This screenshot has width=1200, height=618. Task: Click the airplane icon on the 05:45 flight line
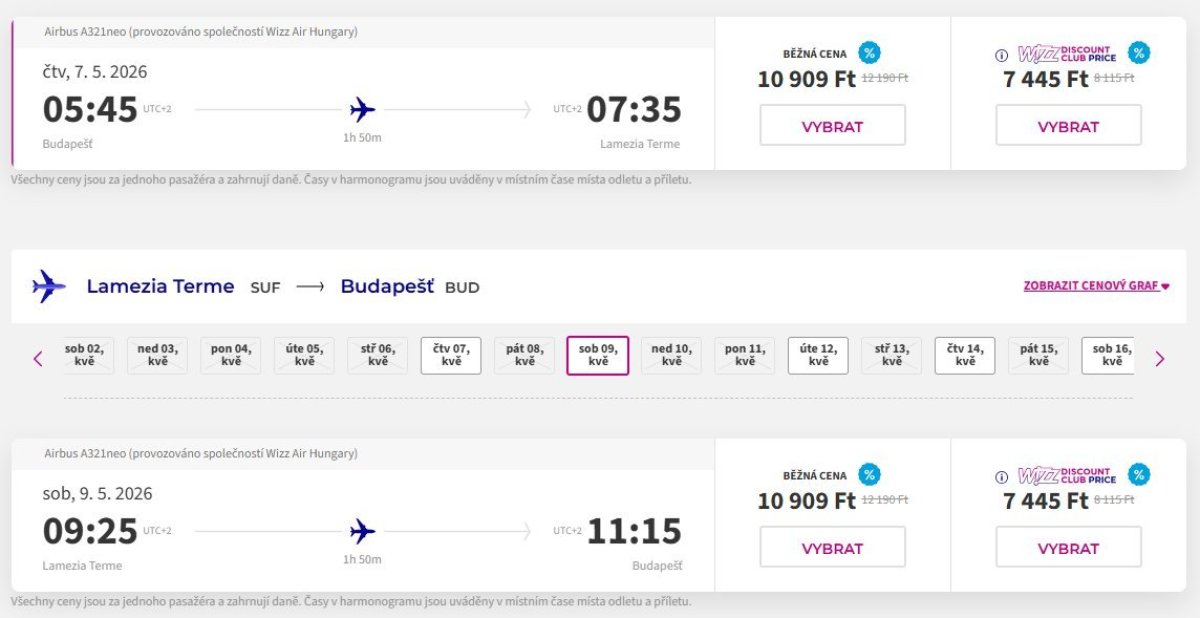click(x=362, y=109)
